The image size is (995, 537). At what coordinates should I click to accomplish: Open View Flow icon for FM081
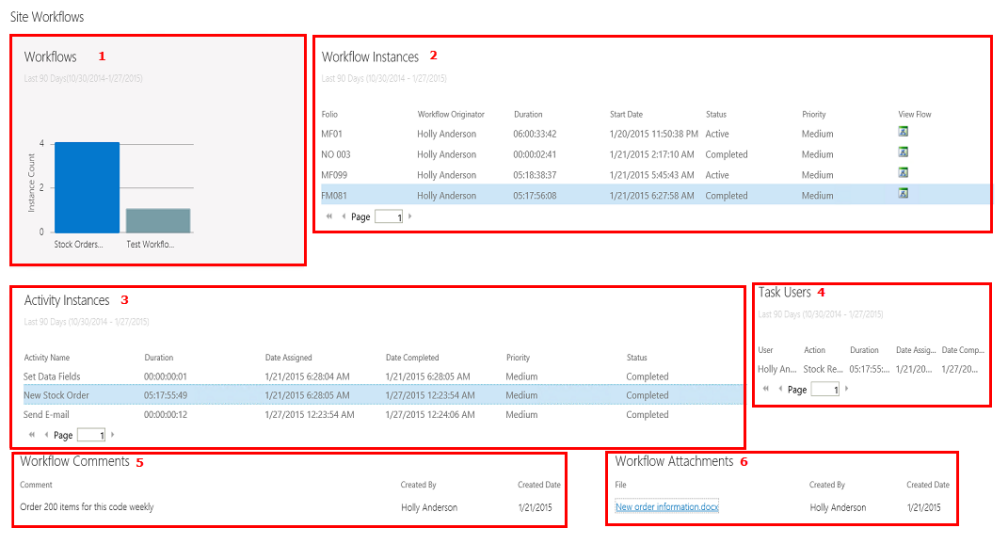click(x=903, y=193)
